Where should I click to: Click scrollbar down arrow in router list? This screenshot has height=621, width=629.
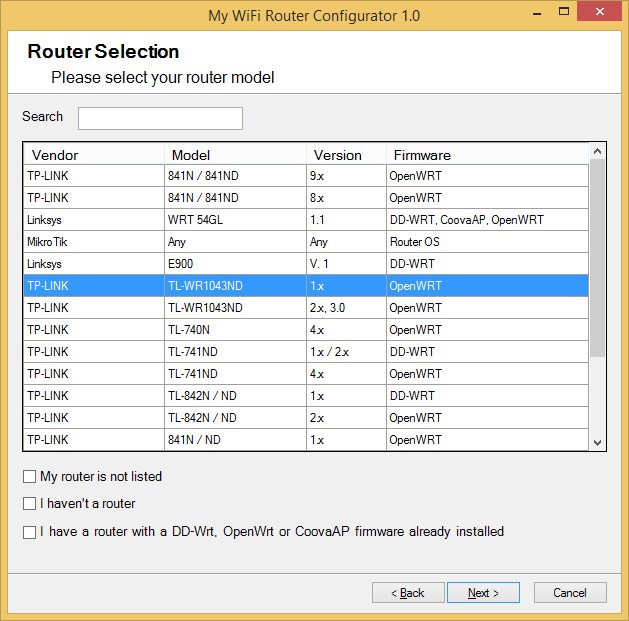(x=597, y=442)
